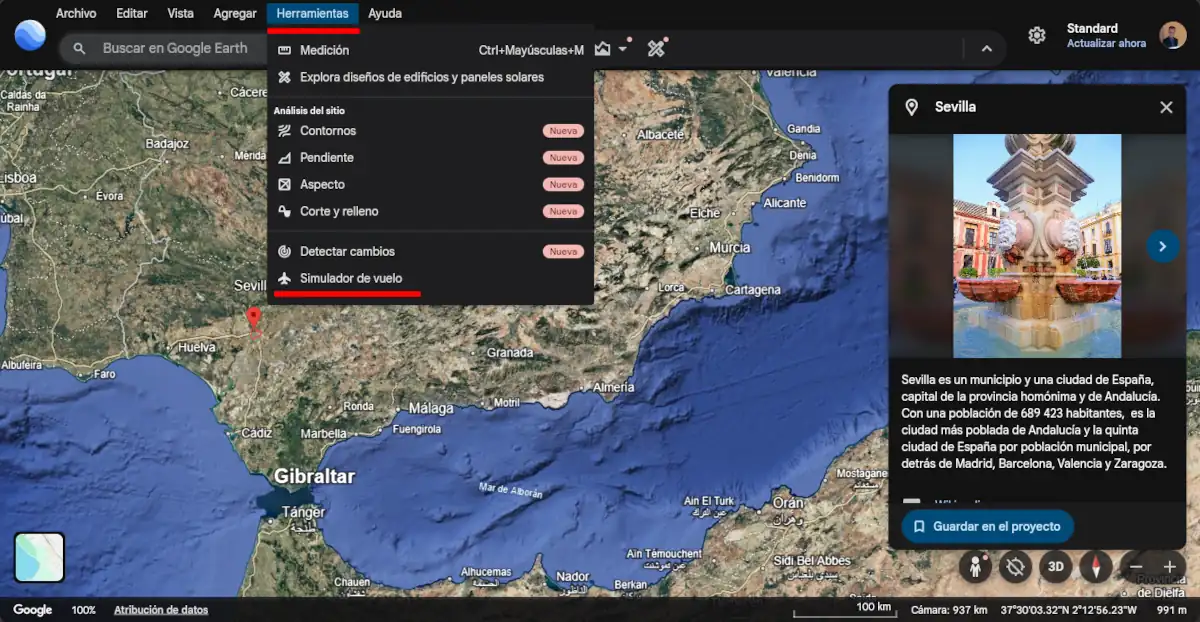Choose the Aspecto menu entry
This screenshot has width=1200, height=622.
click(x=431, y=185)
